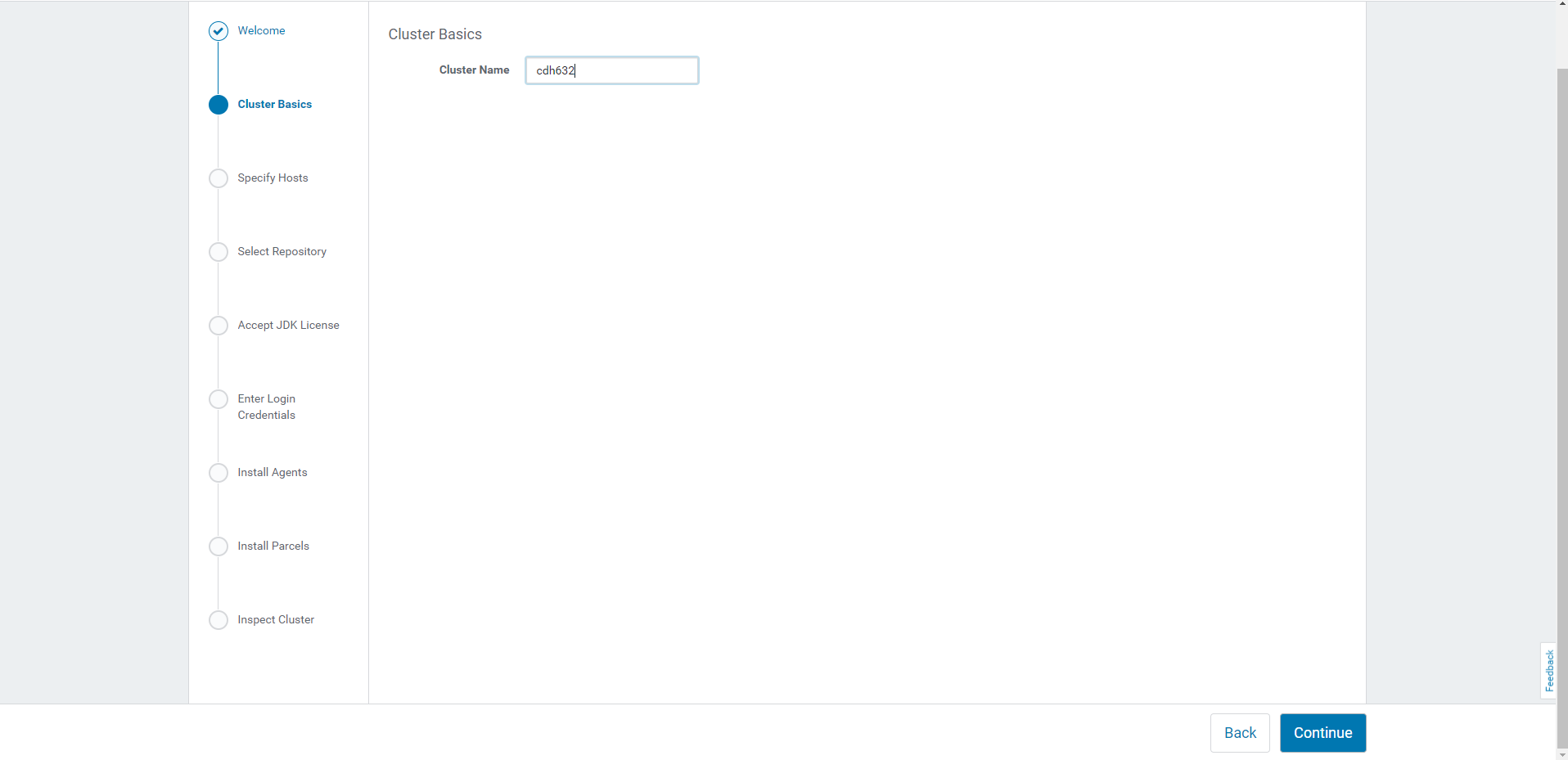This screenshot has height=760, width=1568.
Task: Click the Install Parcels step label
Action: 273,546
